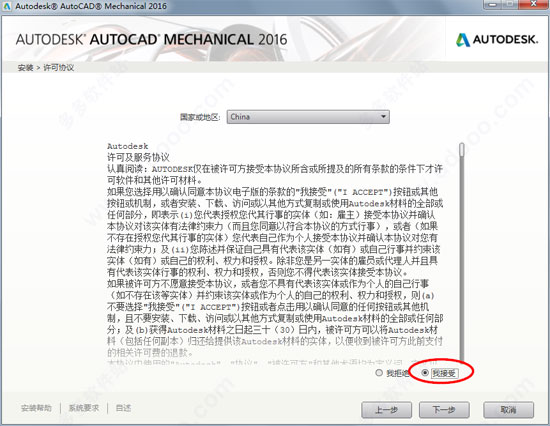Viewport: 550px width, 426px height.
Task: Click the 下一步 (Next) button
Action: pos(444,410)
